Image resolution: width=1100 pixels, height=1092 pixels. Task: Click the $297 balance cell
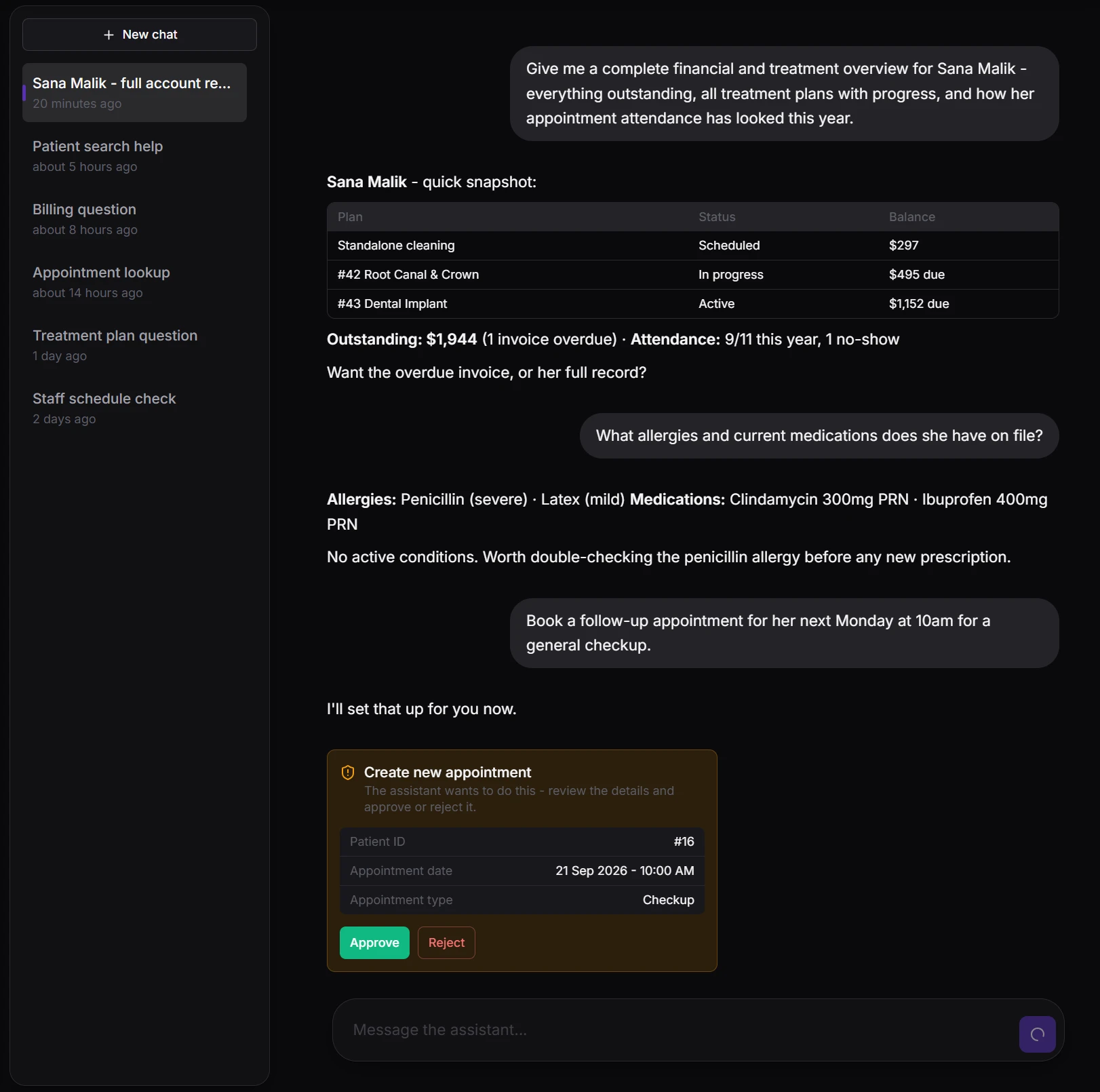tap(903, 246)
